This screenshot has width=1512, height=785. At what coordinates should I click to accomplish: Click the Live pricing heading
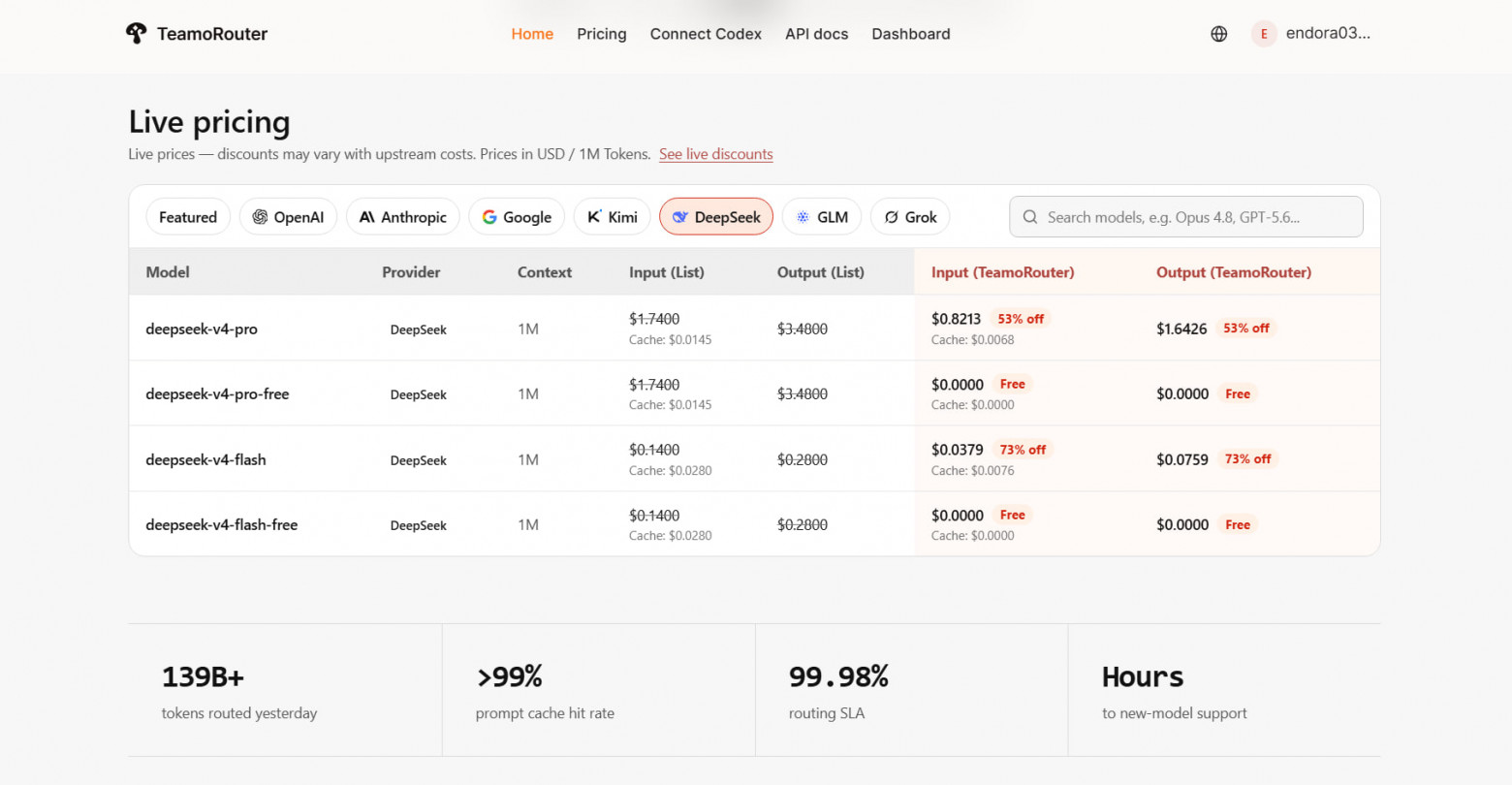[209, 122]
